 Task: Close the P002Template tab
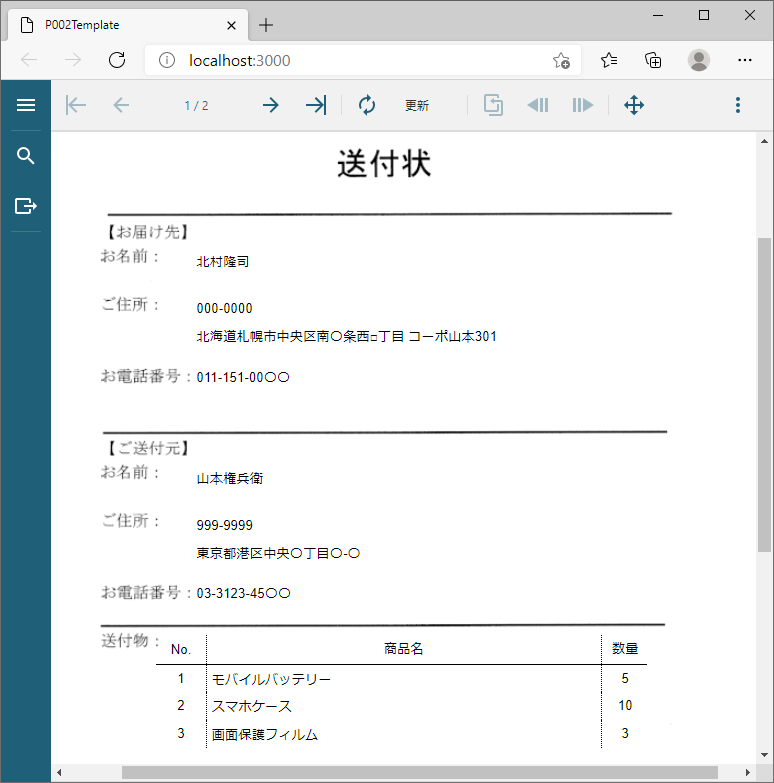(x=231, y=25)
